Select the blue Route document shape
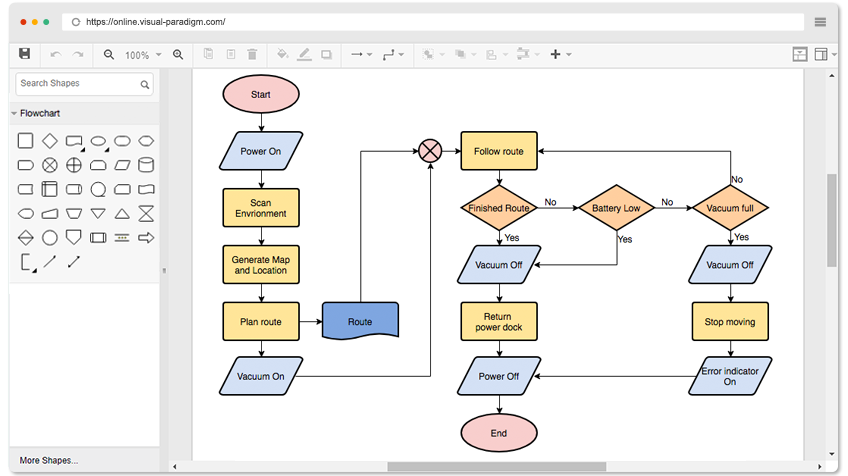The height and width of the screenshot is (476, 848). tap(360, 321)
